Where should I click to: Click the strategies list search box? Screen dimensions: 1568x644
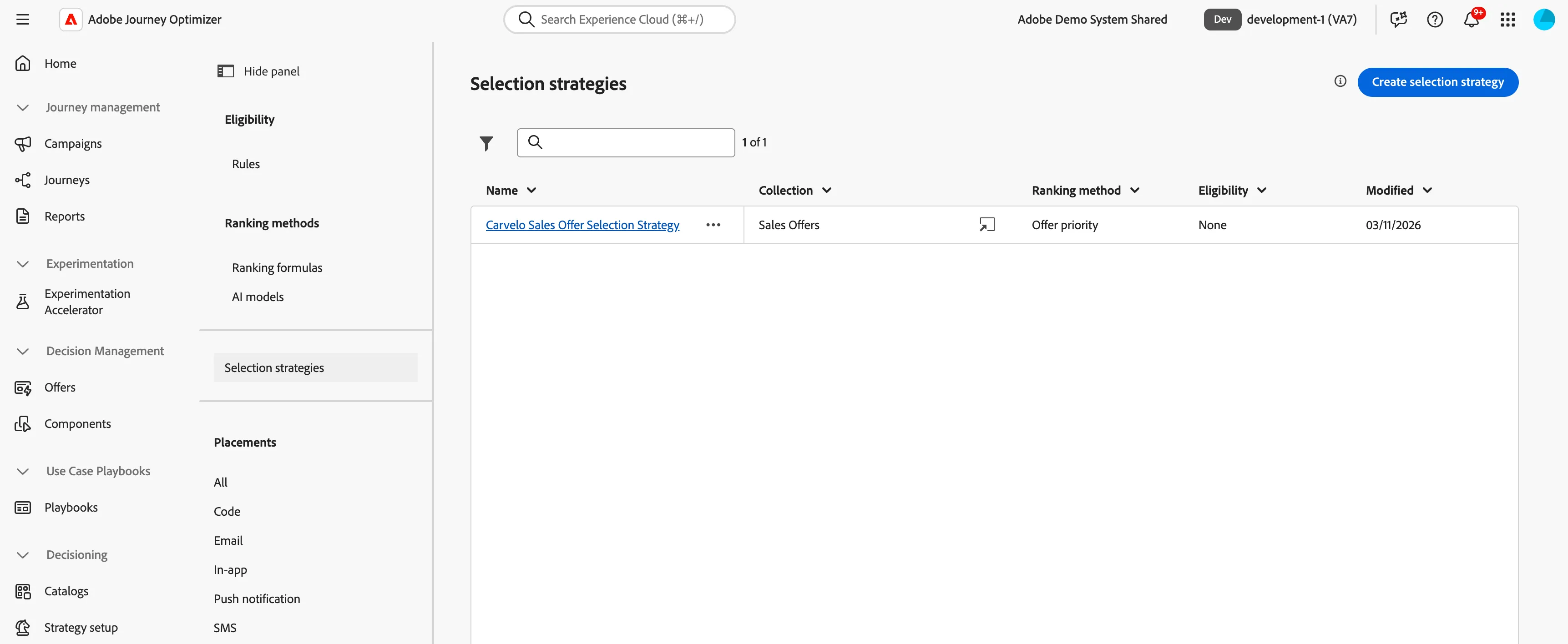[x=625, y=142]
